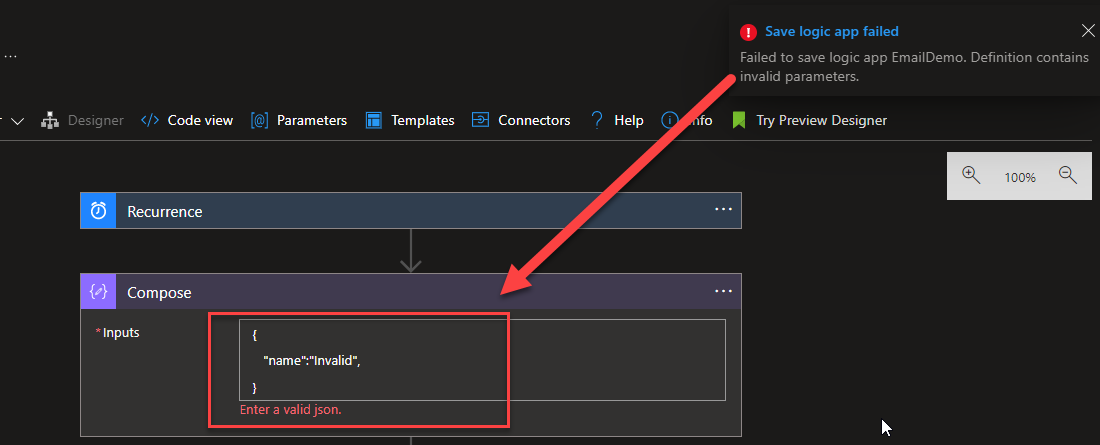Screen dimensions: 1100x445
Task: Click inside the Inputs JSON field
Action: 480,360
